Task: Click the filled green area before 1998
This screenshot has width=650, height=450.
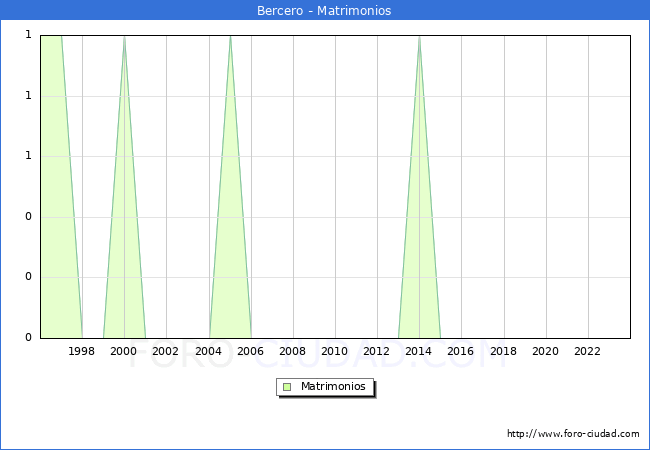Action: click(x=56, y=186)
